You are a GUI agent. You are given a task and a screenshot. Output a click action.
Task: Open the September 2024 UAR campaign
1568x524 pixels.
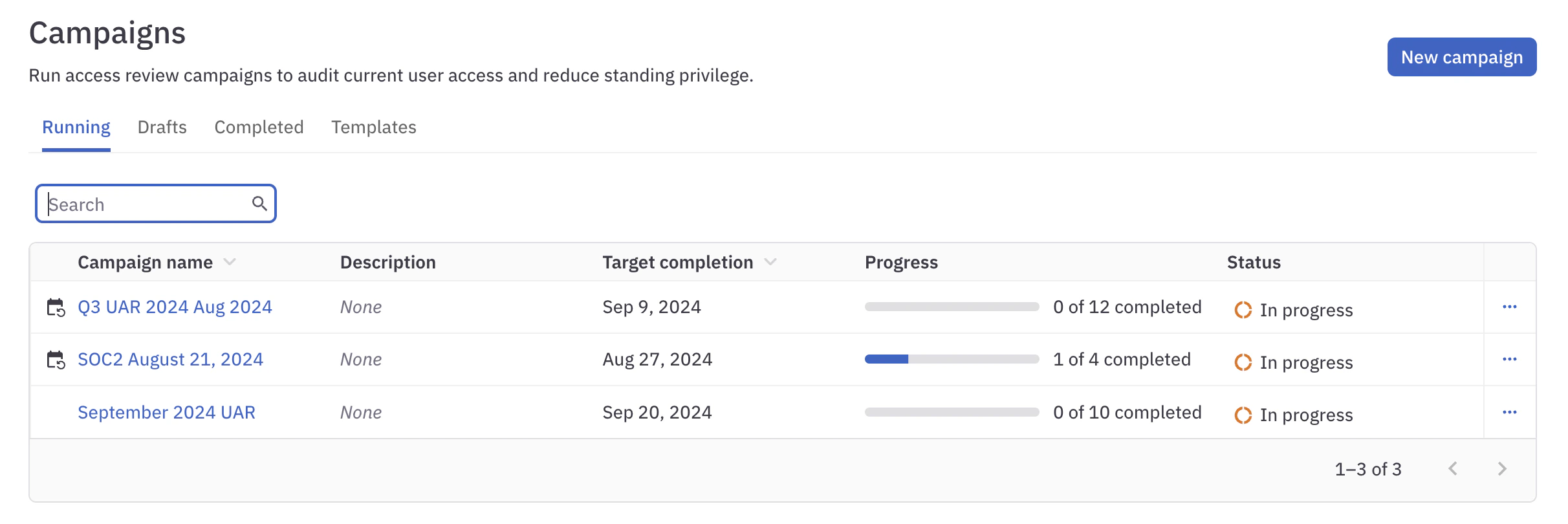pos(166,411)
